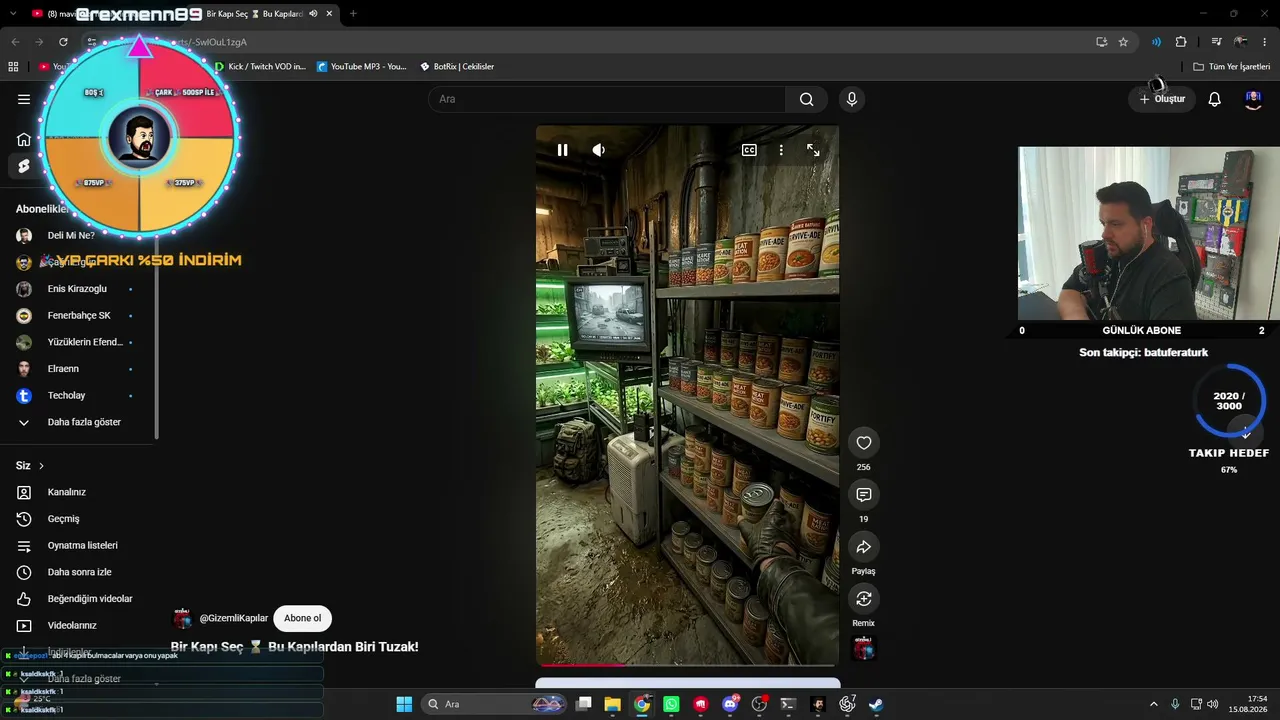Open the @GizemliKapılar channel link
The height and width of the screenshot is (720, 1280).
click(234, 618)
